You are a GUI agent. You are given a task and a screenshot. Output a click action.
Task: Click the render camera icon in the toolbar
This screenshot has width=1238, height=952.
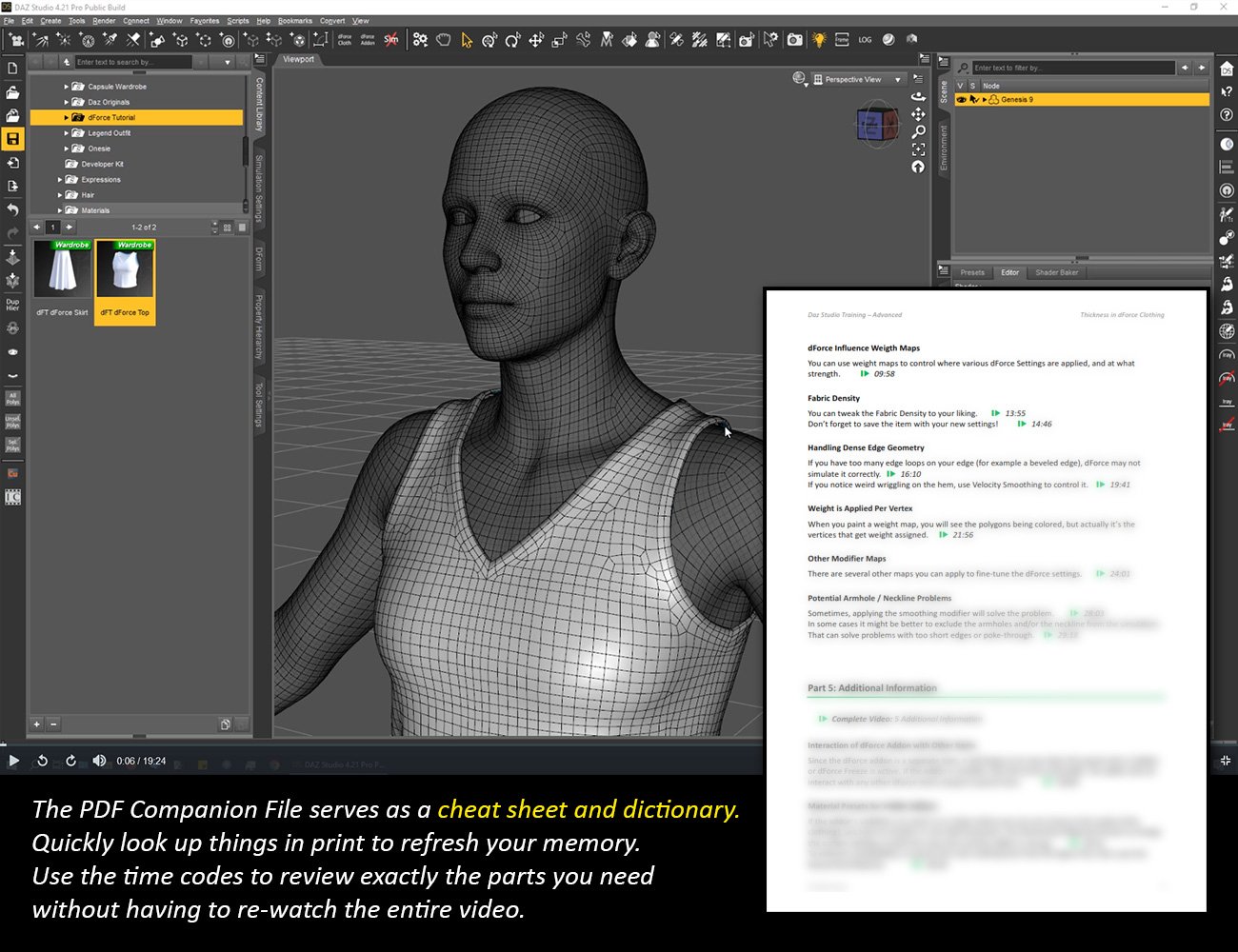(x=795, y=40)
